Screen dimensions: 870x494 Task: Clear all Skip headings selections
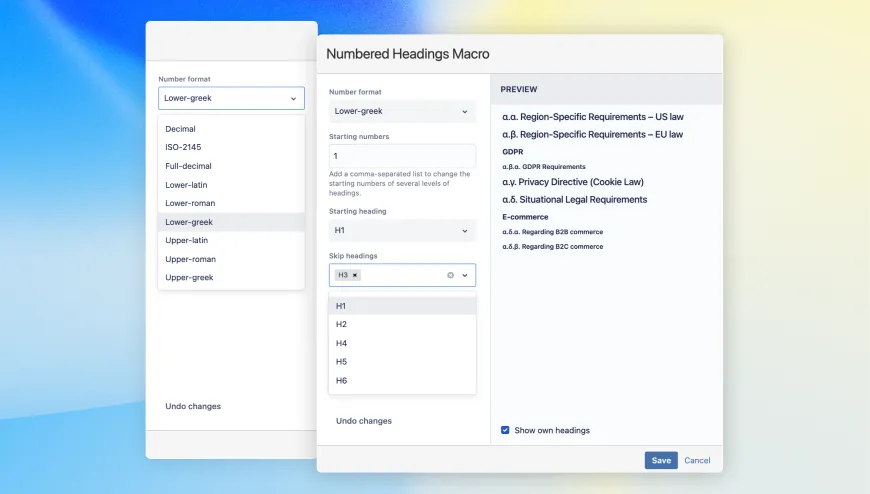(x=450, y=275)
